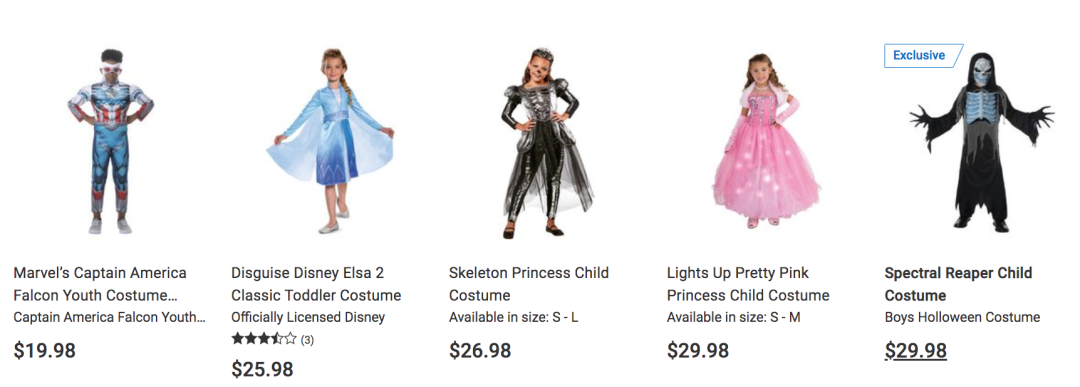Open the Elsa 2 toddler costume image

[331, 141]
